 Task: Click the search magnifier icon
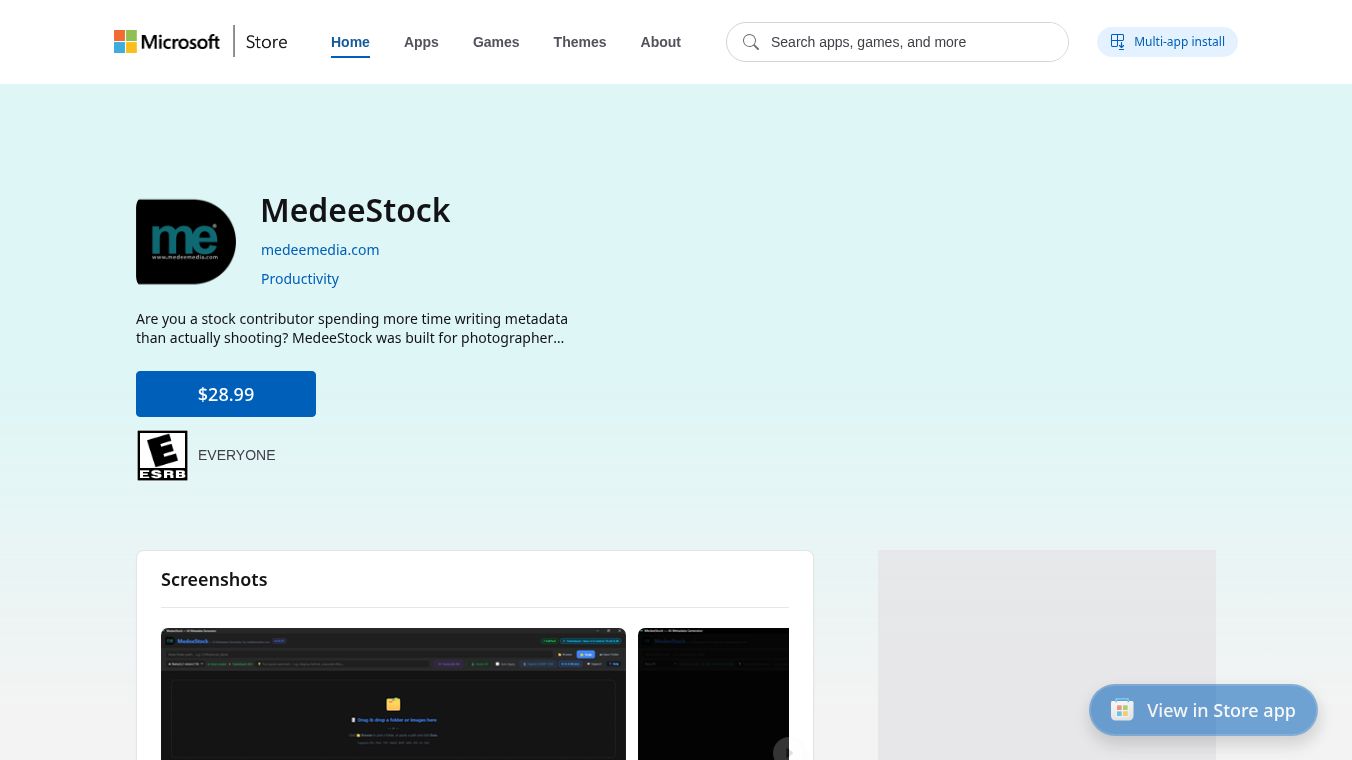coord(751,42)
